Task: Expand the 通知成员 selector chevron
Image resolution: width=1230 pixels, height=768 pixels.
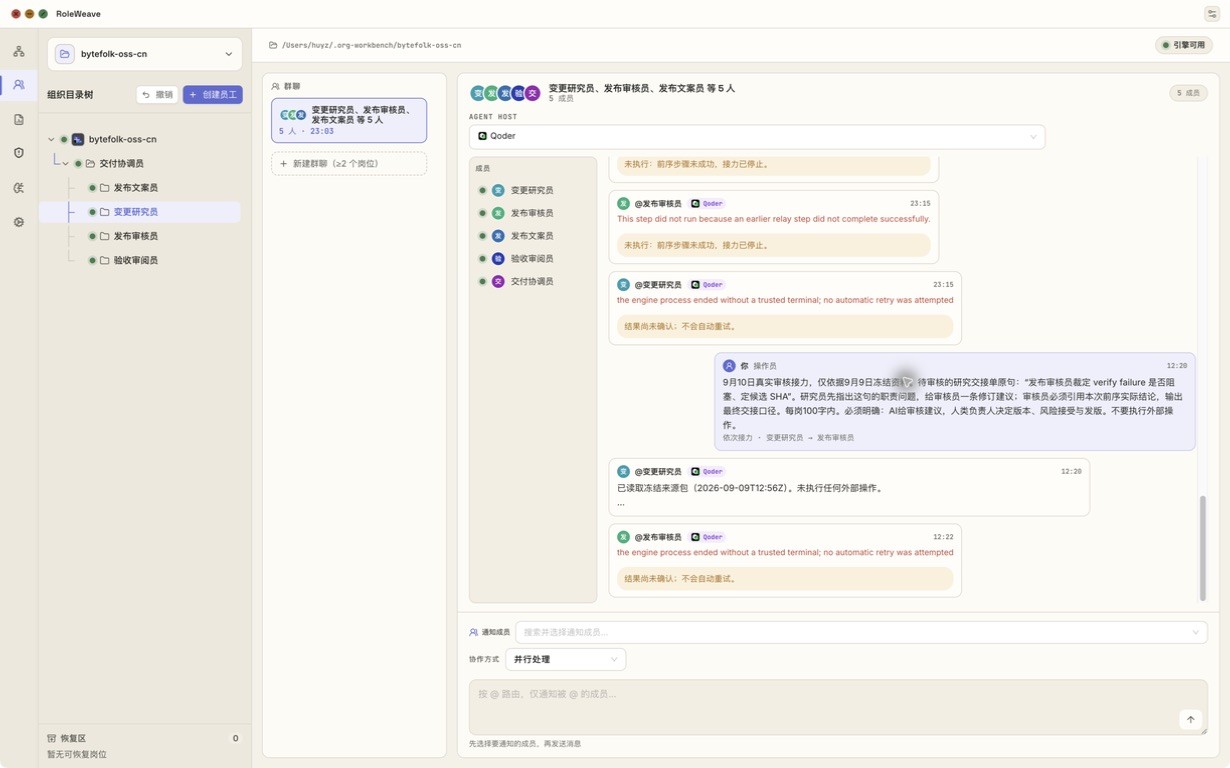Action: pos(1195,632)
